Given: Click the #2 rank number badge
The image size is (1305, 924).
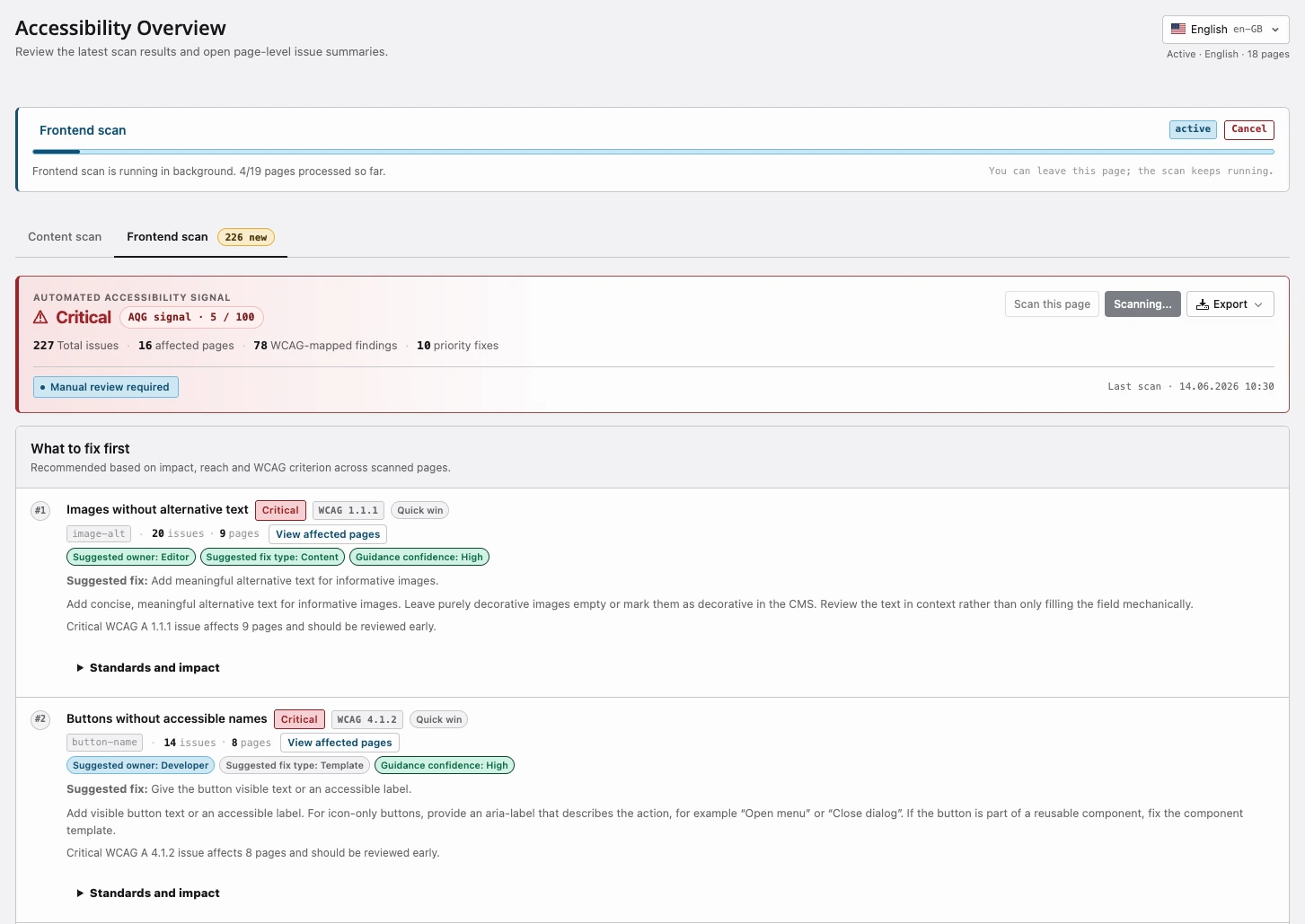Looking at the screenshot, I should click(40, 719).
